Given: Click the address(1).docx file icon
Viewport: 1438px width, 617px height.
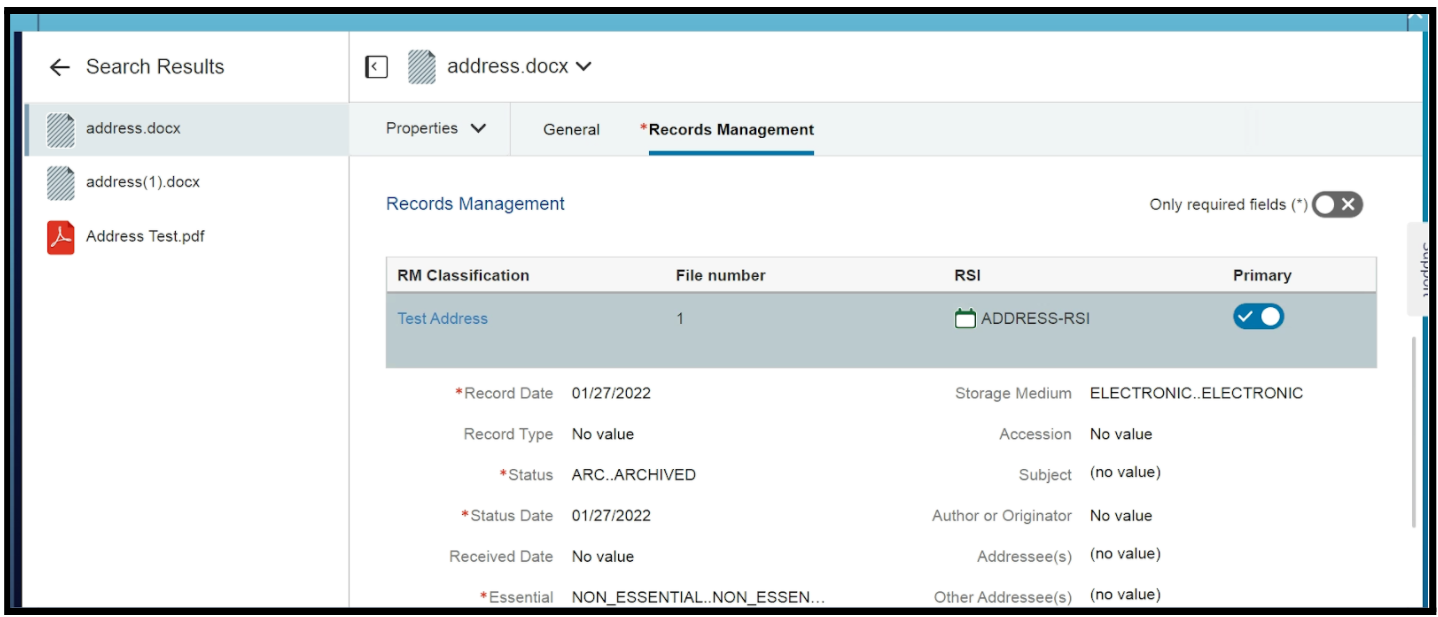Looking at the screenshot, I should pyautogui.click(x=61, y=183).
